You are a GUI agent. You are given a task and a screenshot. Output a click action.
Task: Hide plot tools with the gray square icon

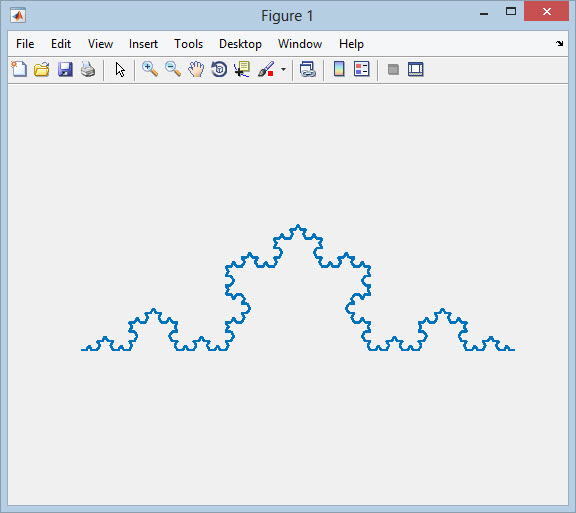[x=393, y=69]
